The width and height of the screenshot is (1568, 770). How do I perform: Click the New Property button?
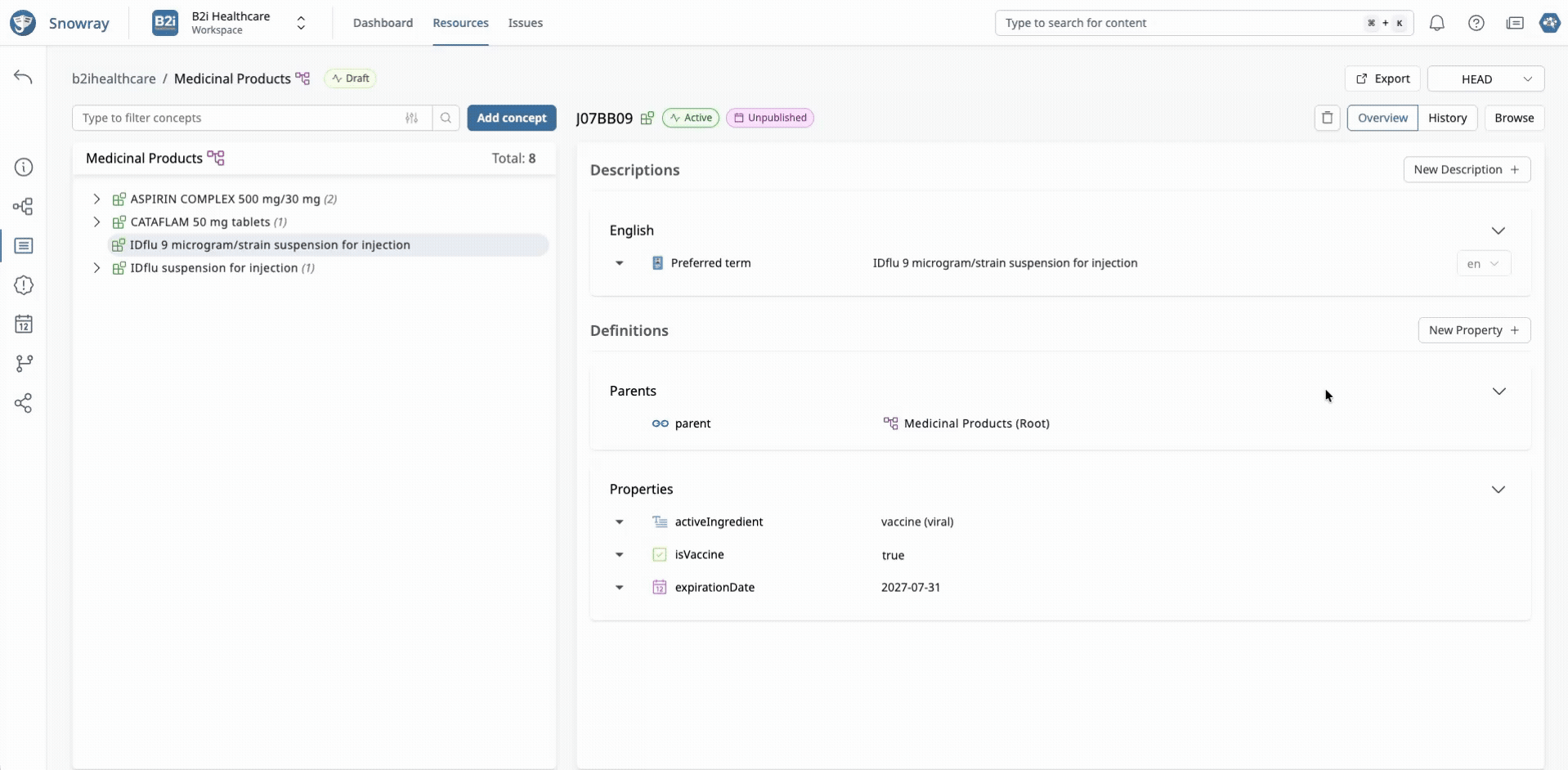point(1474,330)
